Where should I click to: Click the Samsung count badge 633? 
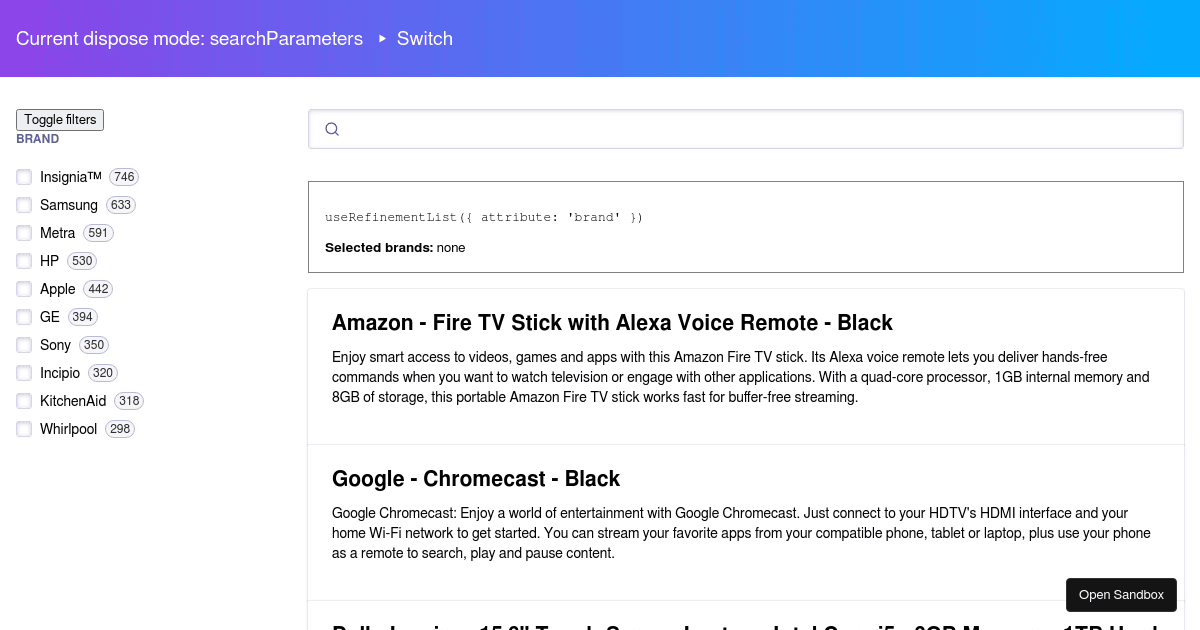(121, 205)
